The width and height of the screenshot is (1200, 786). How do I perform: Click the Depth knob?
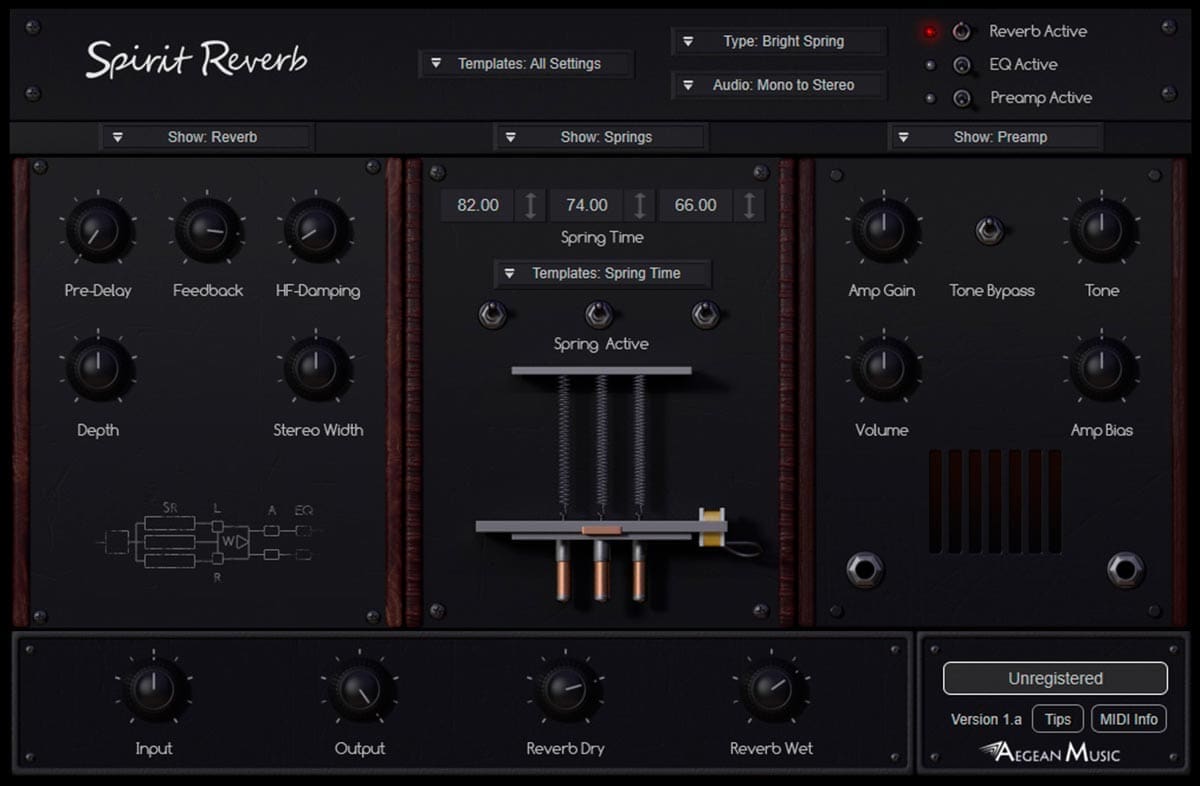click(x=98, y=369)
